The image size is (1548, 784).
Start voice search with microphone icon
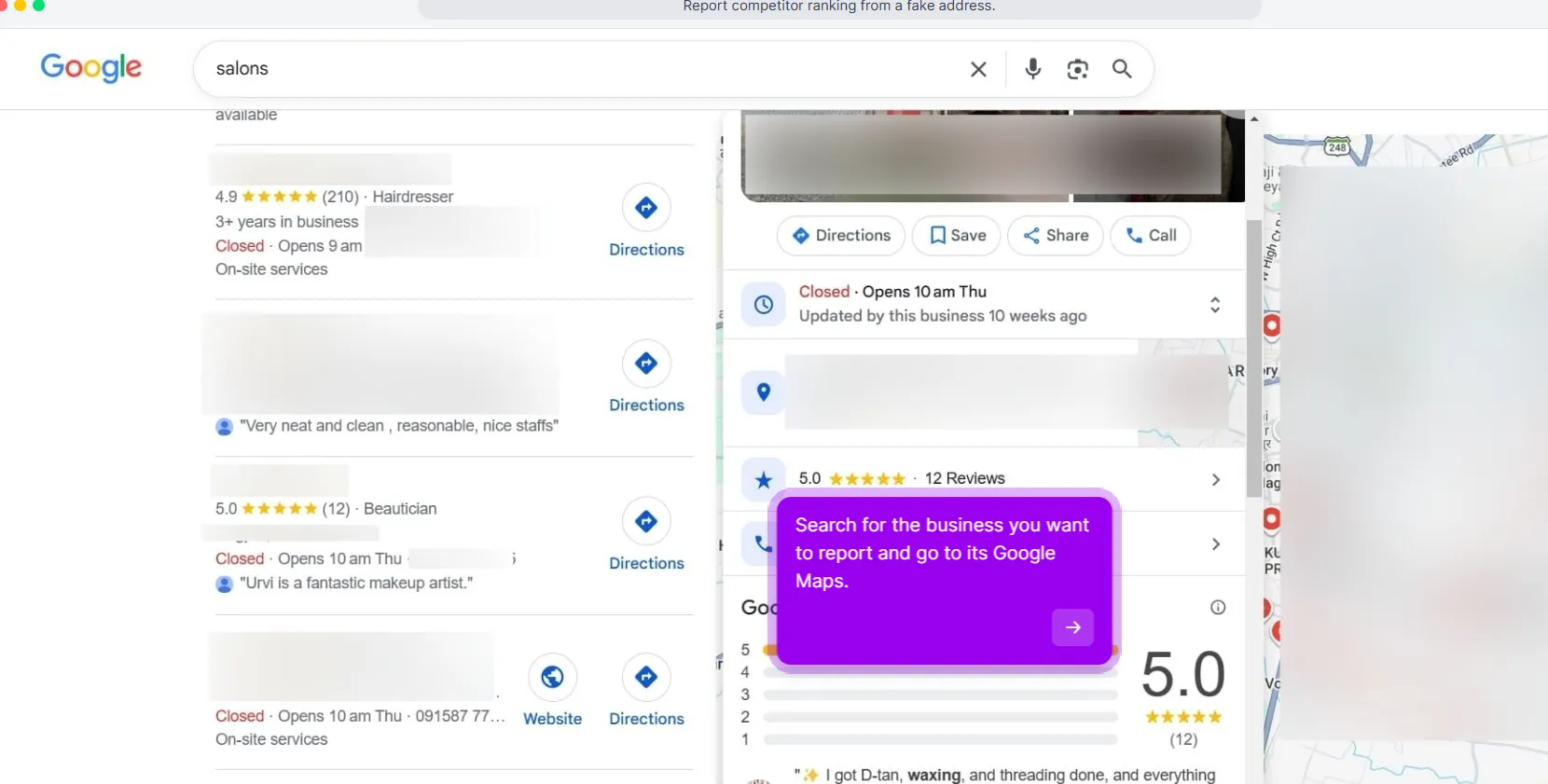pyautogui.click(x=1032, y=69)
